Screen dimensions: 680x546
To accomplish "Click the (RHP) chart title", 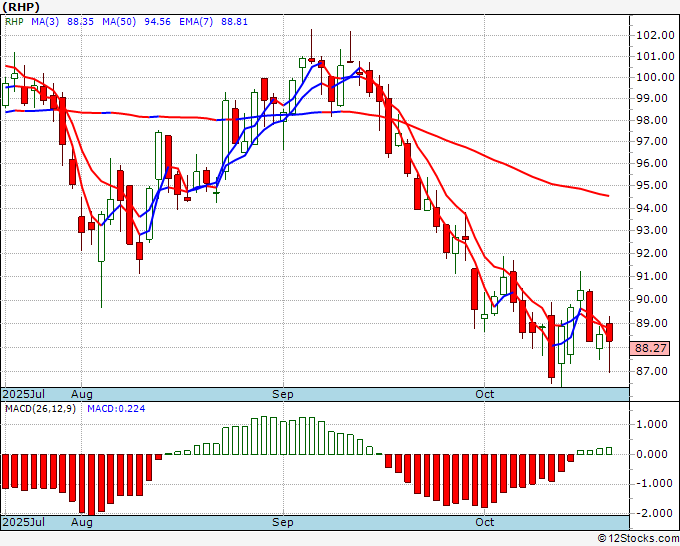I will pos(21,7).
